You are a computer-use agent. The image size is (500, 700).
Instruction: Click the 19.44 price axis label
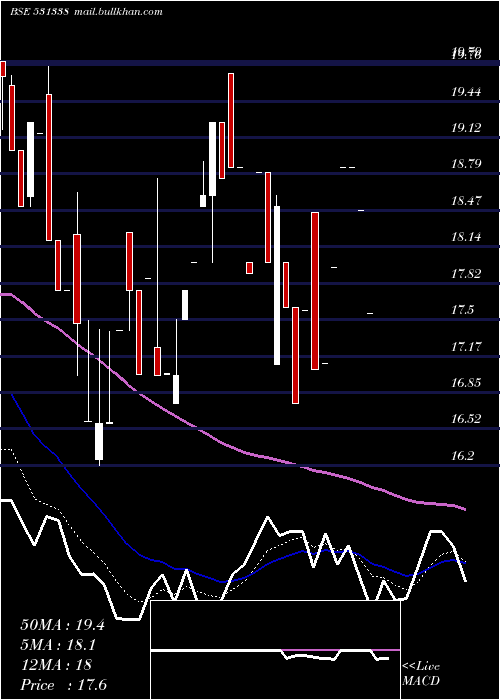click(466, 92)
